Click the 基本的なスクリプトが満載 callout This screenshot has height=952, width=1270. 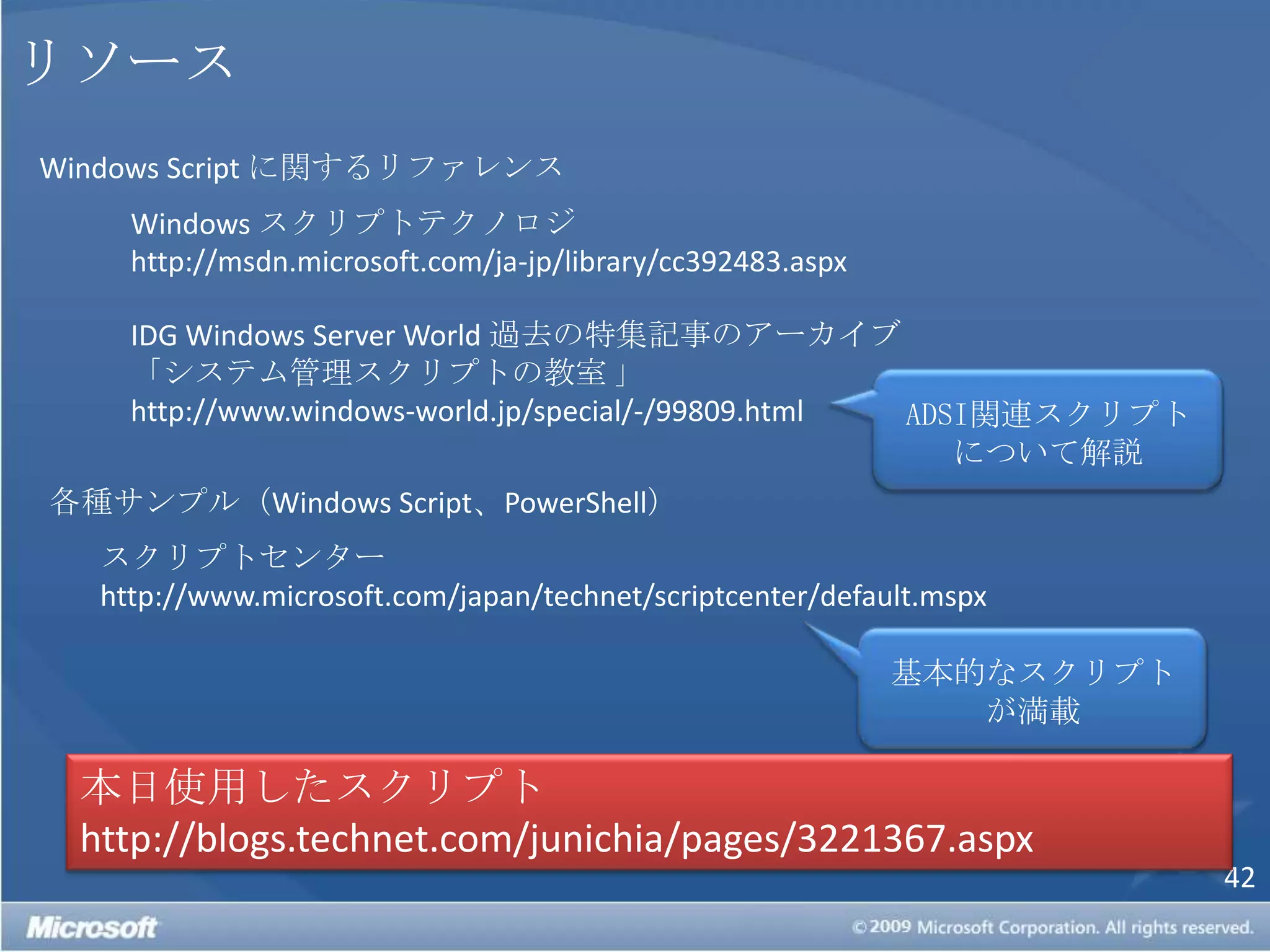(1032, 689)
